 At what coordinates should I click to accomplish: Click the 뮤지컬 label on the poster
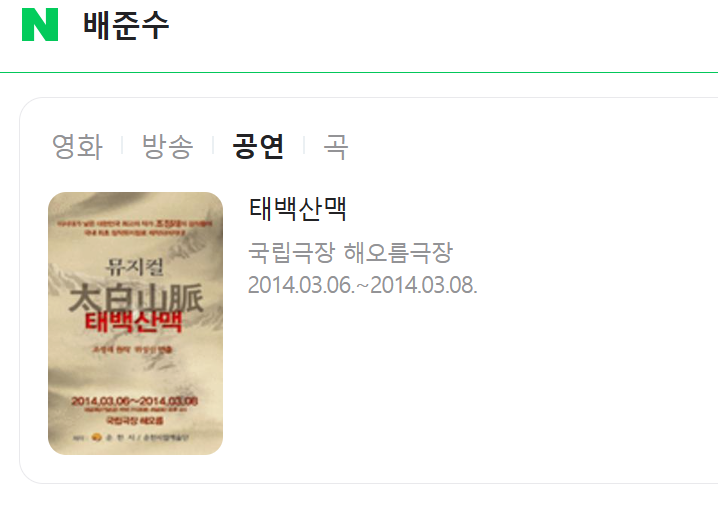point(135,266)
